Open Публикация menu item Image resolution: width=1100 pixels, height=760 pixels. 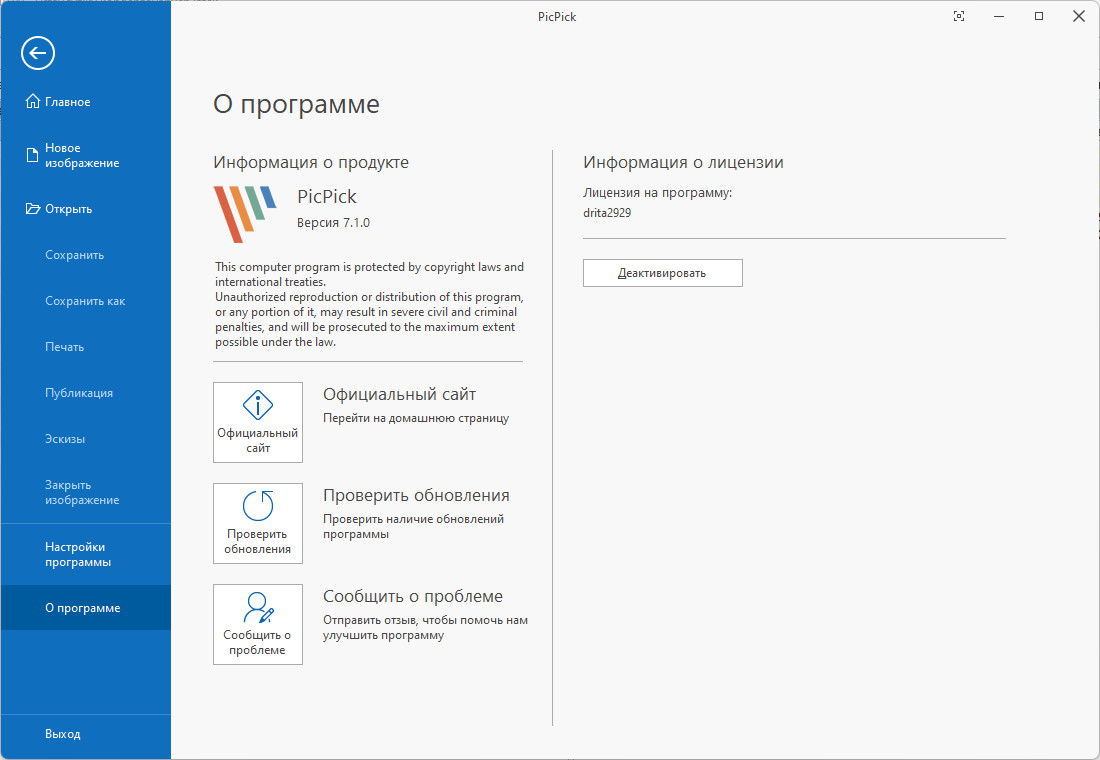point(86,393)
